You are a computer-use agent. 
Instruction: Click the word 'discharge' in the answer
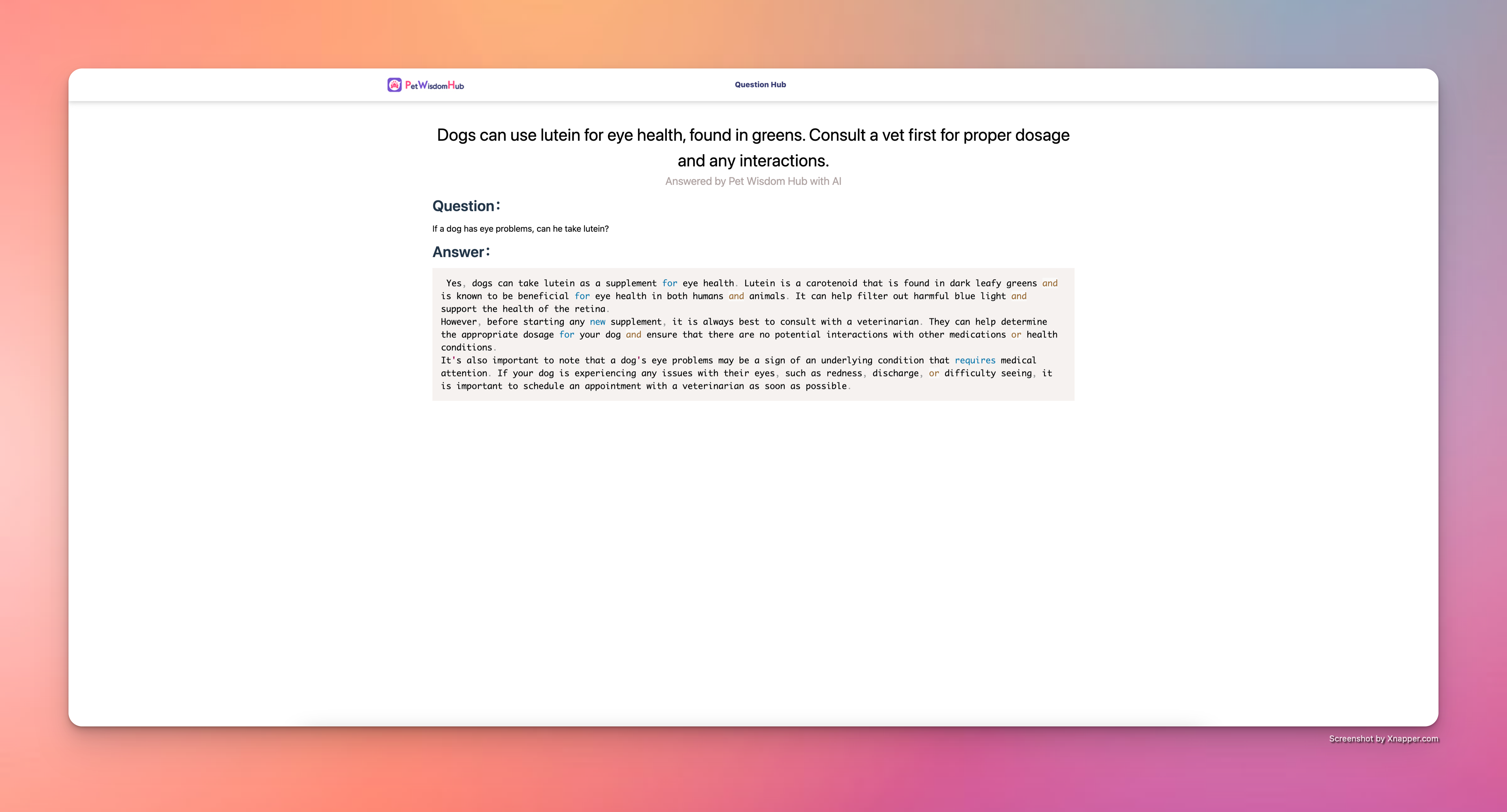point(895,373)
